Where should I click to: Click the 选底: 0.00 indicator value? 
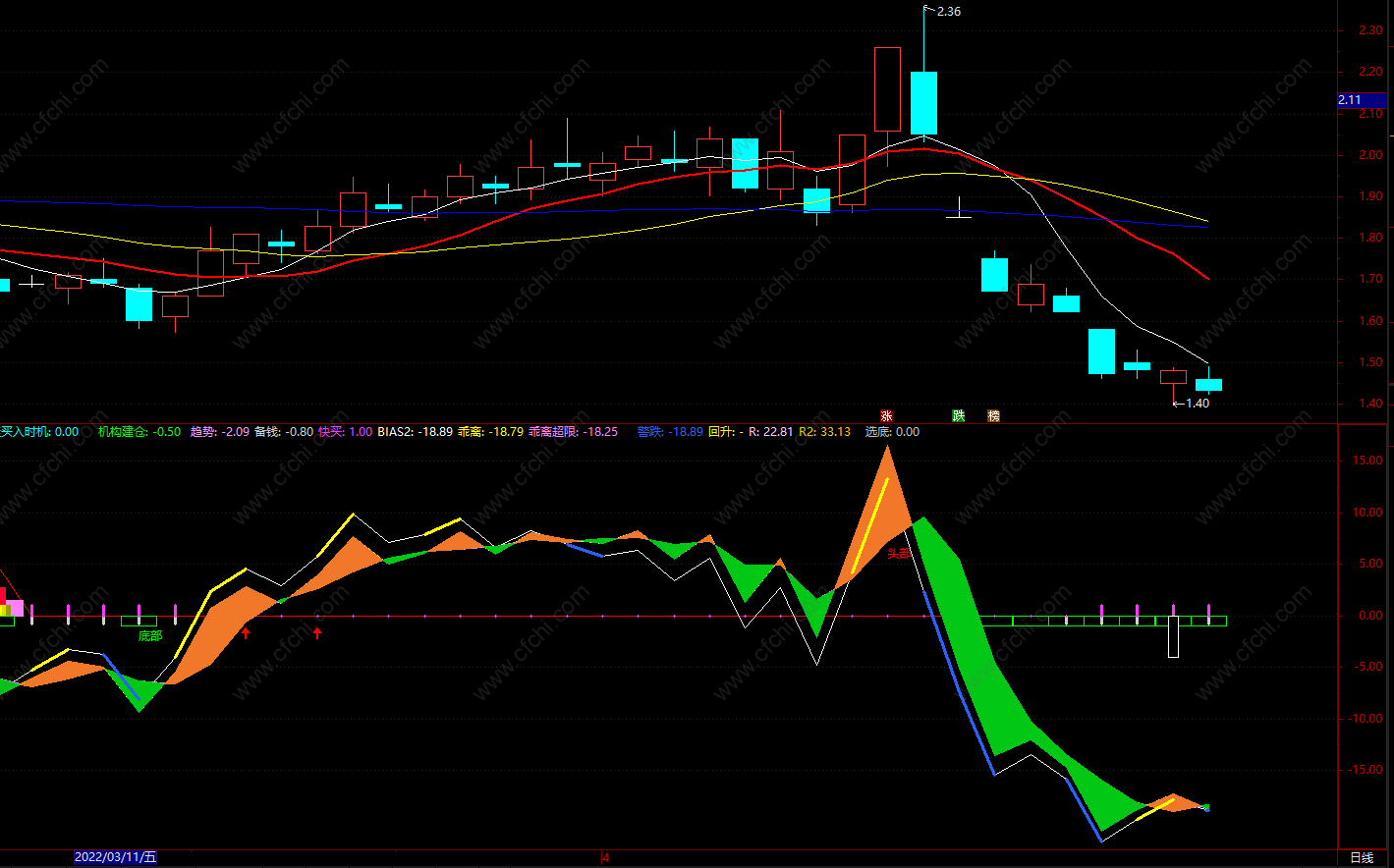(x=892, y=432)
